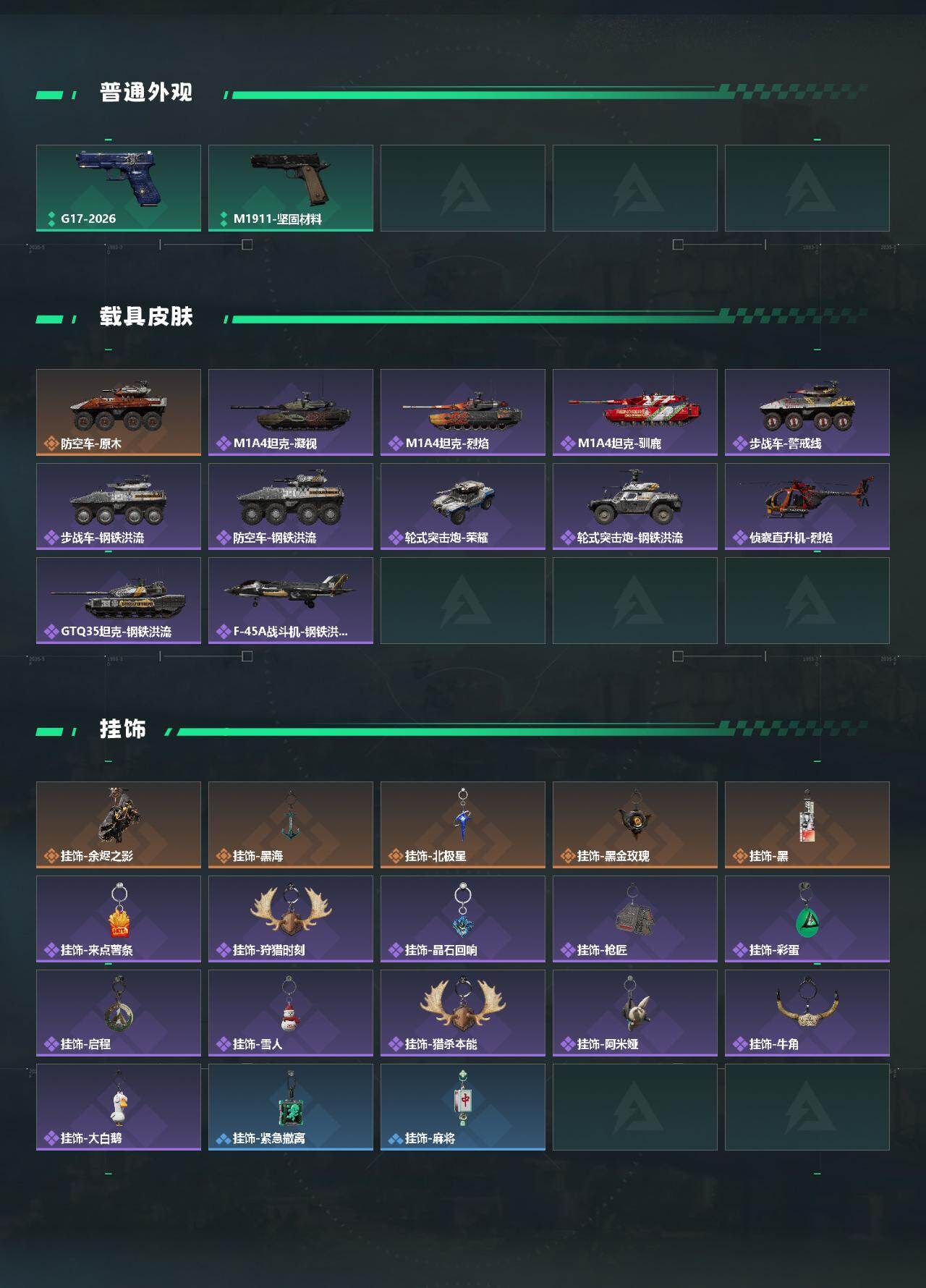926x1288 pixels.
Task: Select the 挂饰-紧急撤离 charm
Action: [x=291, y=1107]
